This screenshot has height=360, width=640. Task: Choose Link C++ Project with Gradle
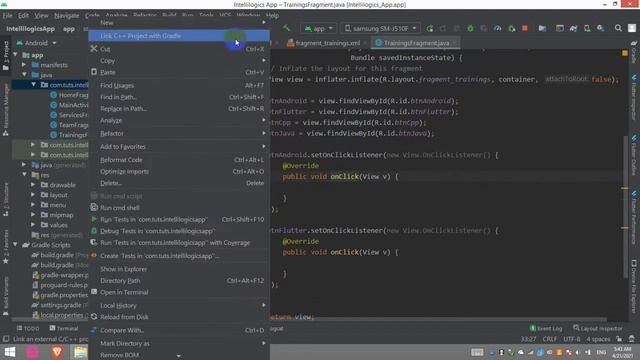[x=179, y=36]
